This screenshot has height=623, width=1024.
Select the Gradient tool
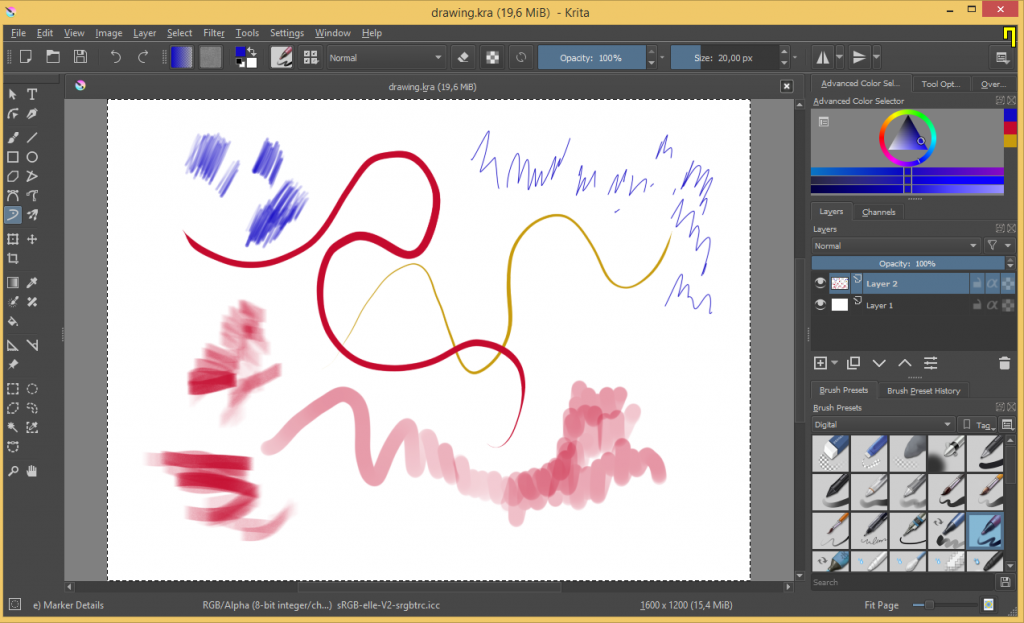13,283
